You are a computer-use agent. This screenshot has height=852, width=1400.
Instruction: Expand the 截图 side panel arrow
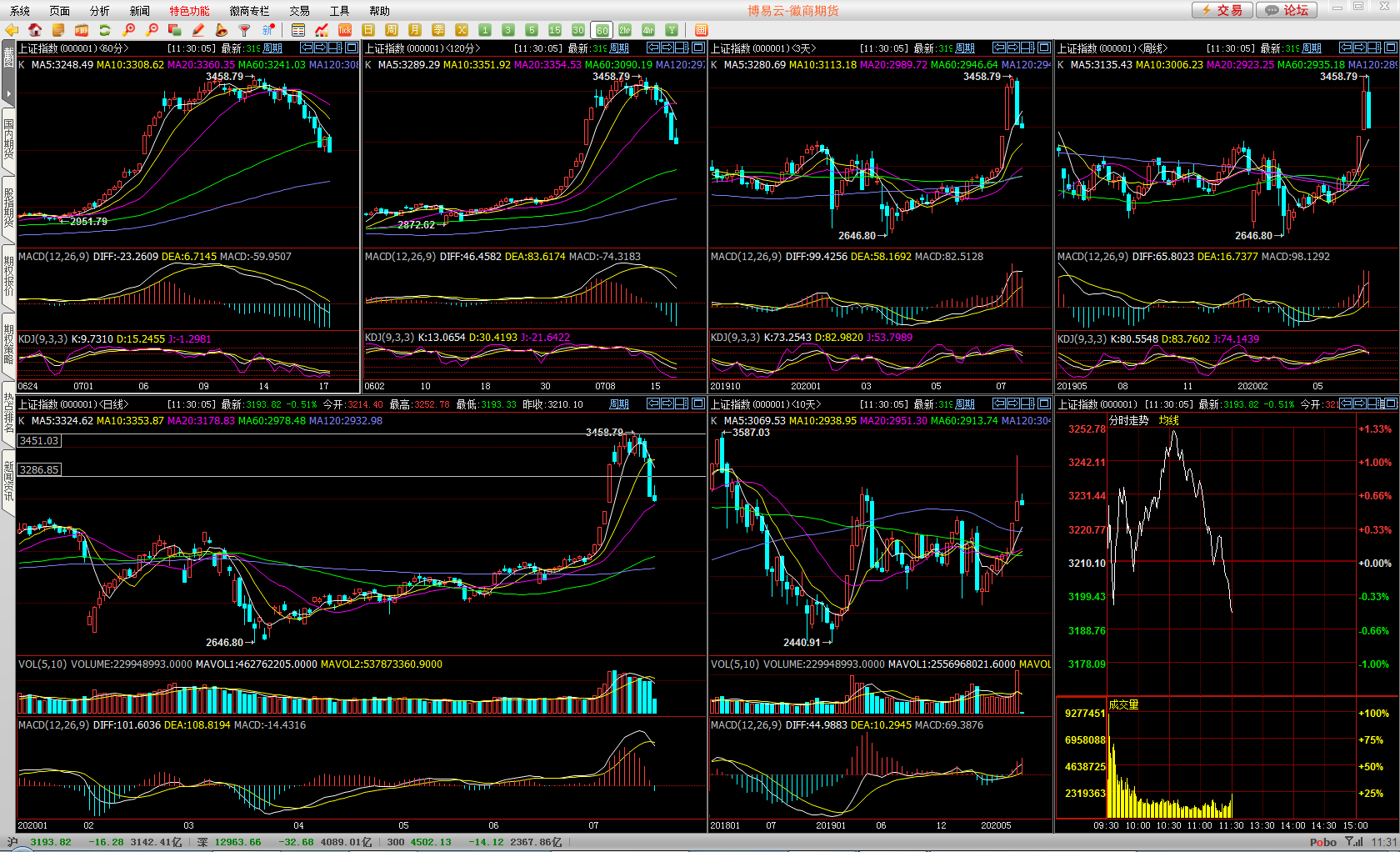[x=8, y=93]
